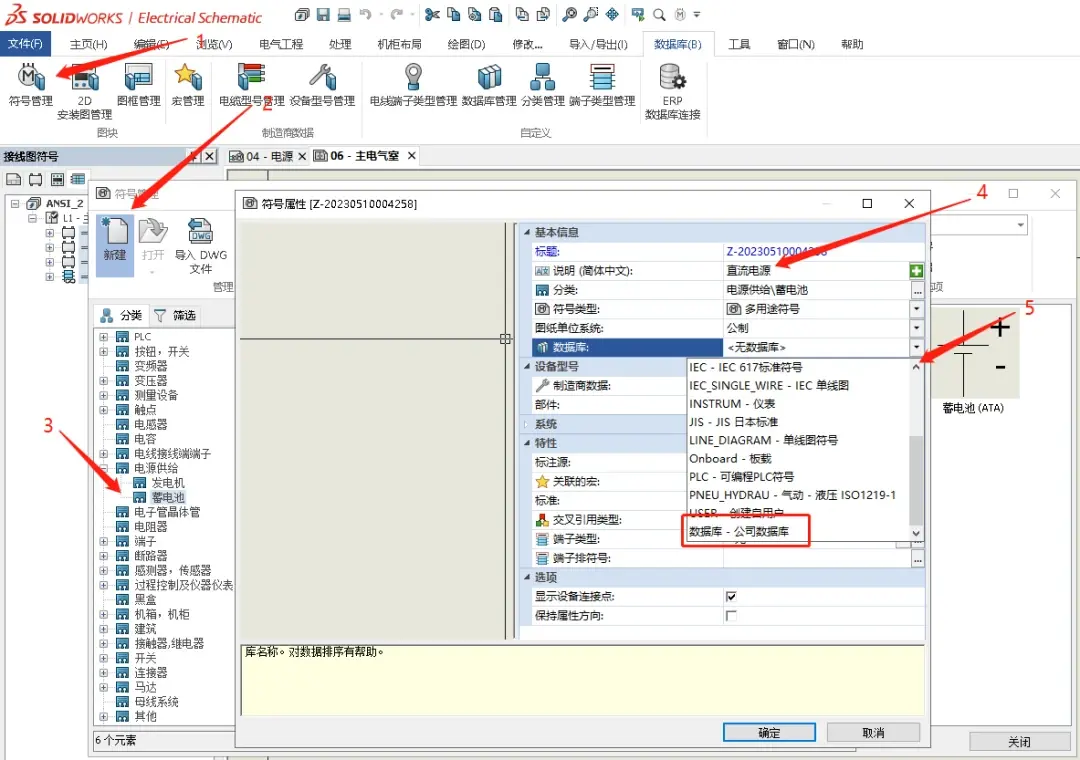Click 确定 to confirm symbol properties
Image resolution: width=1080 pixels, height=760 pixels.
click(x=769, y=732)
